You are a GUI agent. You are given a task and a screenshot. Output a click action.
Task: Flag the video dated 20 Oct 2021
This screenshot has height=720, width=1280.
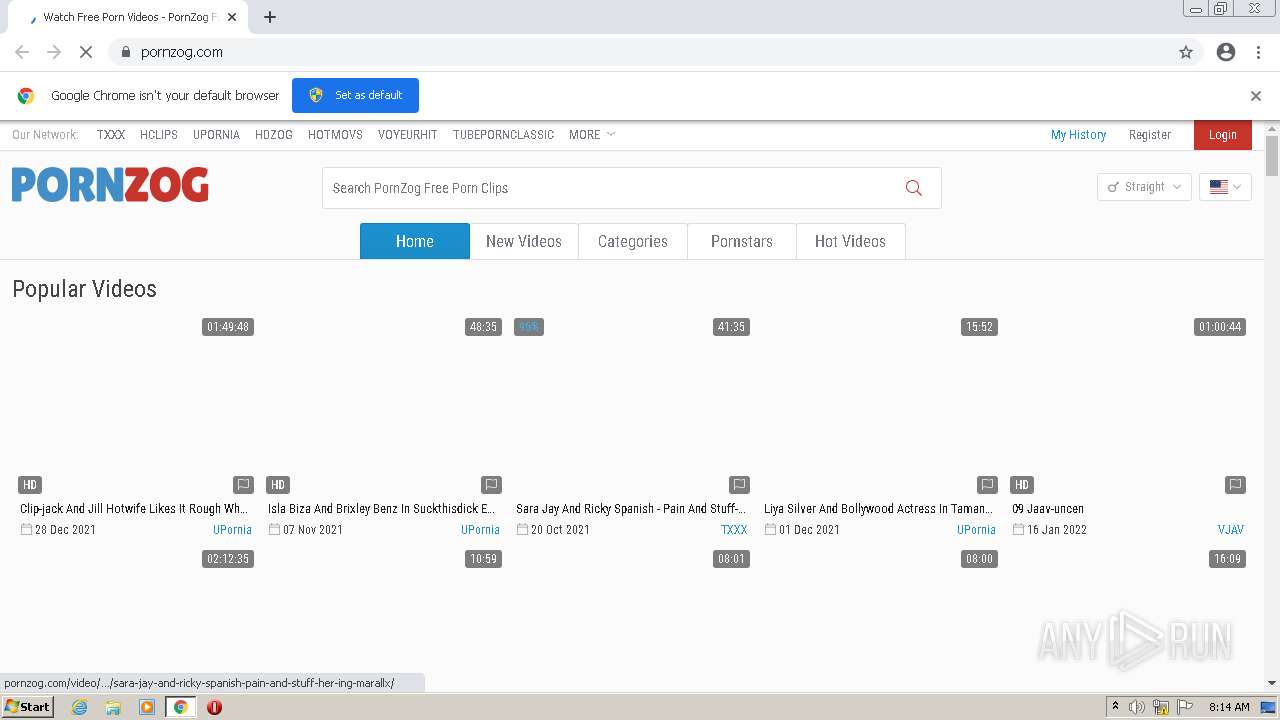[x=739, y=485]
